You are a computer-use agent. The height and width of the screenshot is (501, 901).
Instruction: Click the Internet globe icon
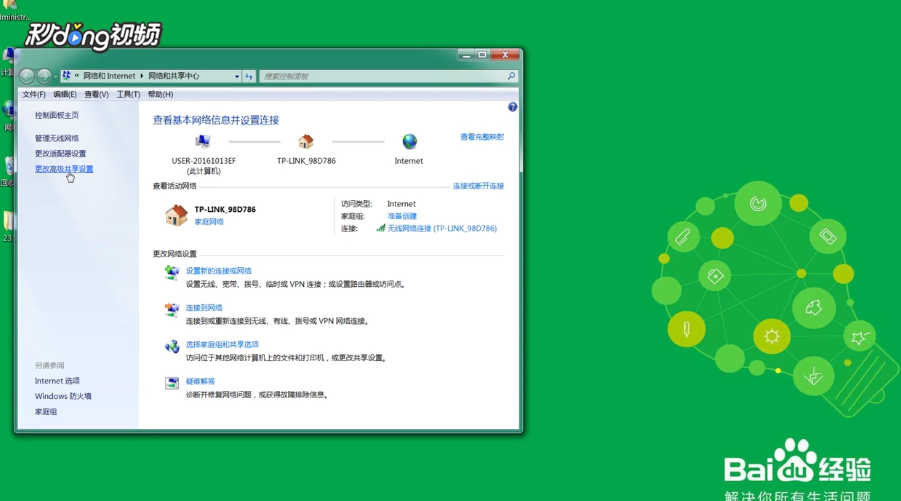pyautogui.click(x=409, y=141)
